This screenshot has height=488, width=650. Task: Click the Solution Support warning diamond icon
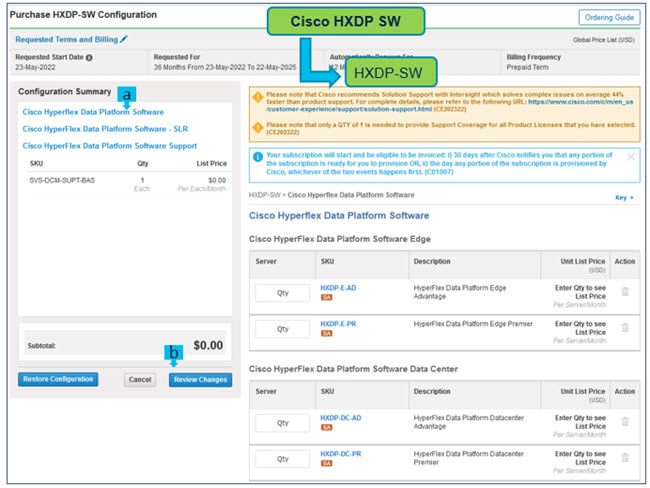[258, 97]
